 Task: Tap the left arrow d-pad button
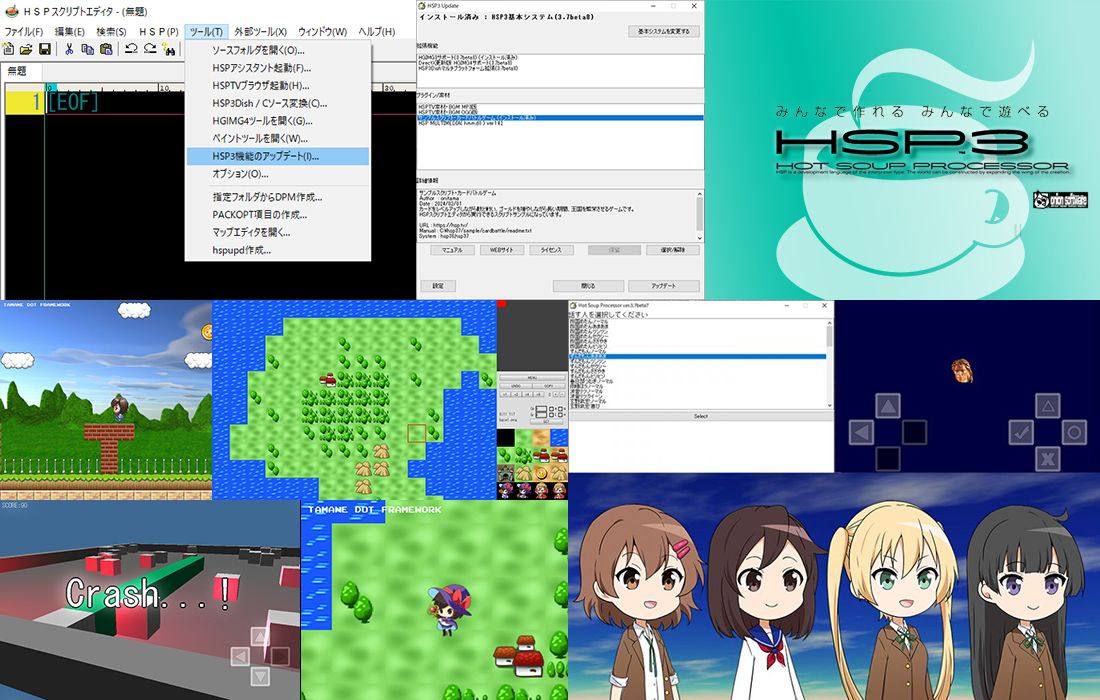(861, 433)
